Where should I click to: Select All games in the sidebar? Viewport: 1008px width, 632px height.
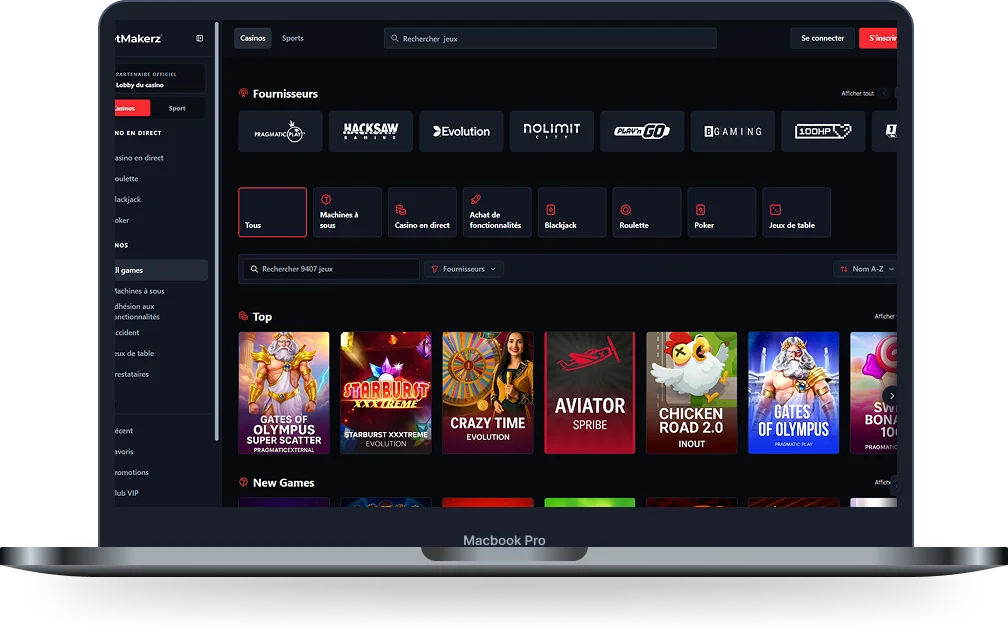[161, 270]
